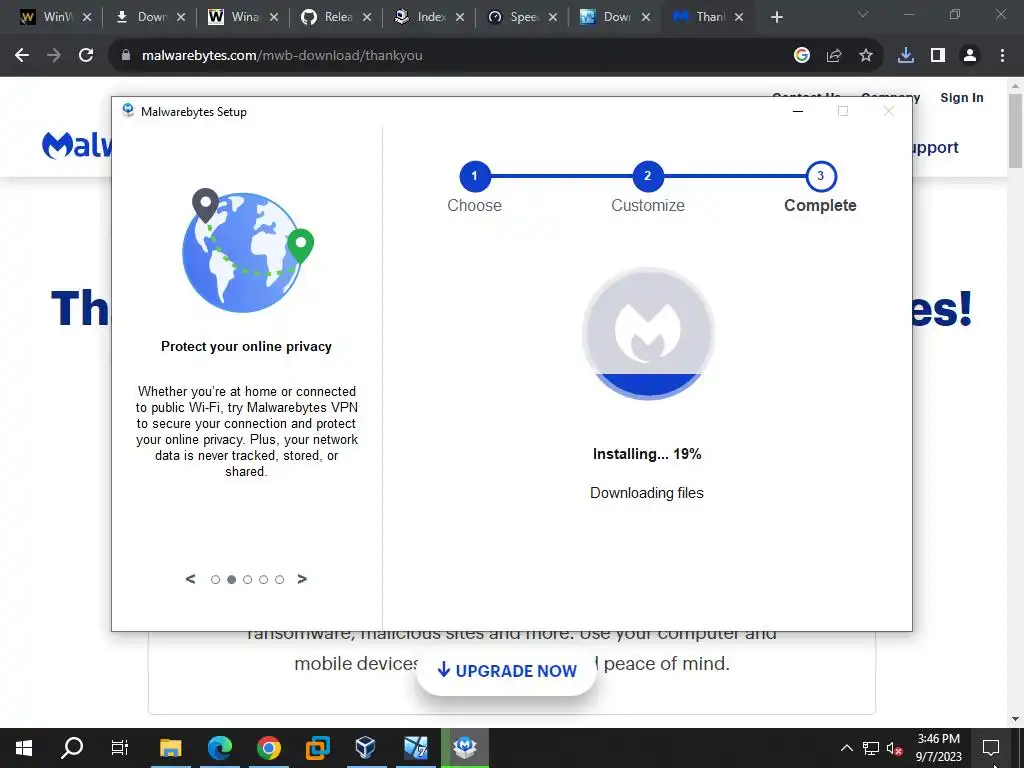
Task: Click the webpage vertical scrollbar thumb
Action: [1016, 131]
